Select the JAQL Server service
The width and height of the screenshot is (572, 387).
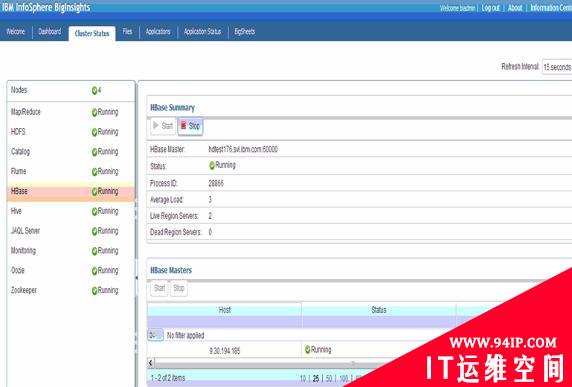(x=71, y=231)
